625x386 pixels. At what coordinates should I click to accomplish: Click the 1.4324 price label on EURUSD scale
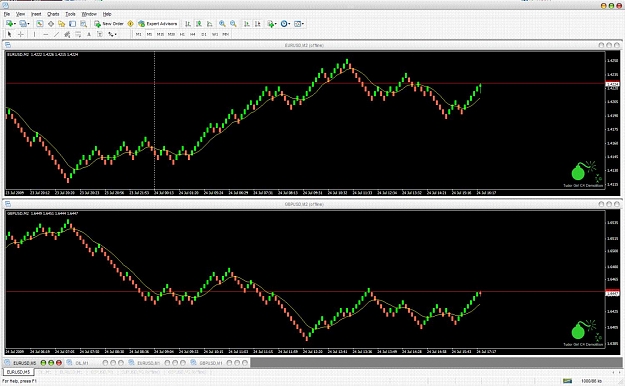click(612, 84)
